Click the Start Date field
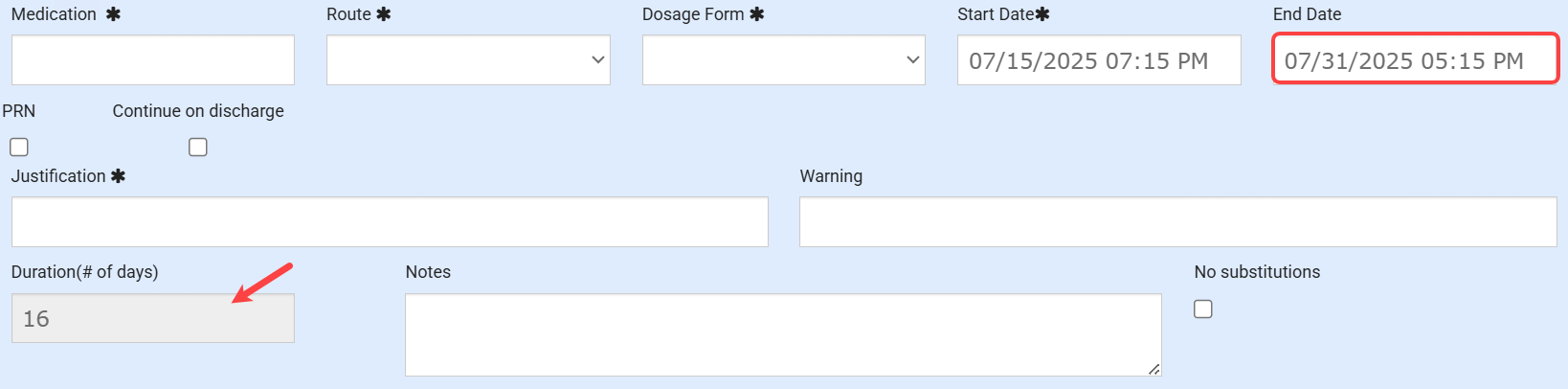 [1099, 60]
